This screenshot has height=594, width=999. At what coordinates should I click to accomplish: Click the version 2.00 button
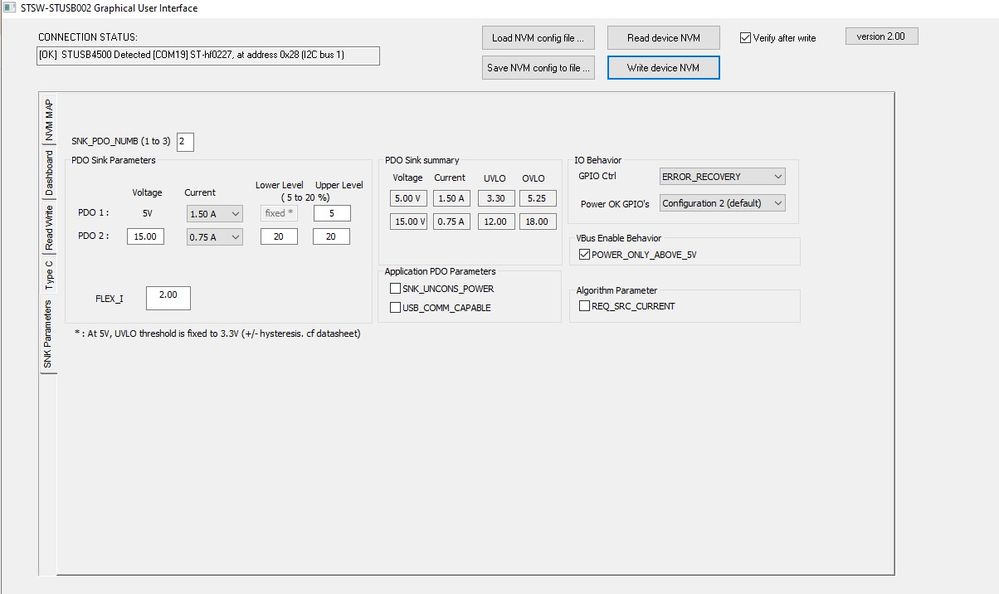tap(881, 36)
